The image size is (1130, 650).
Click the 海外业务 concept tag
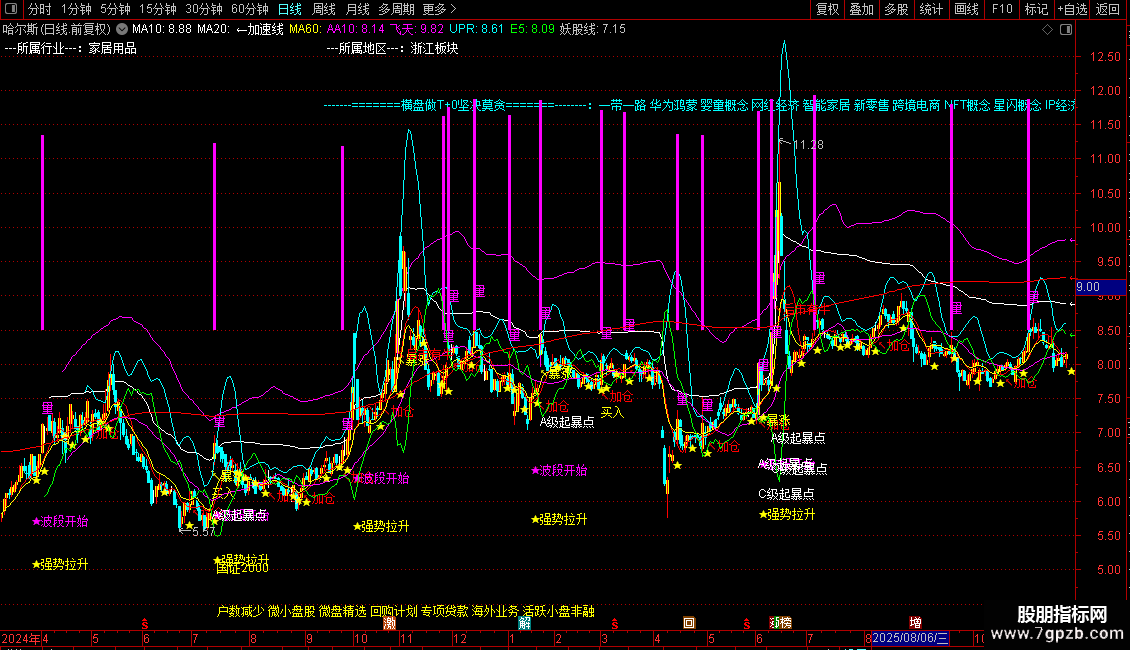[x=495, y=611]
